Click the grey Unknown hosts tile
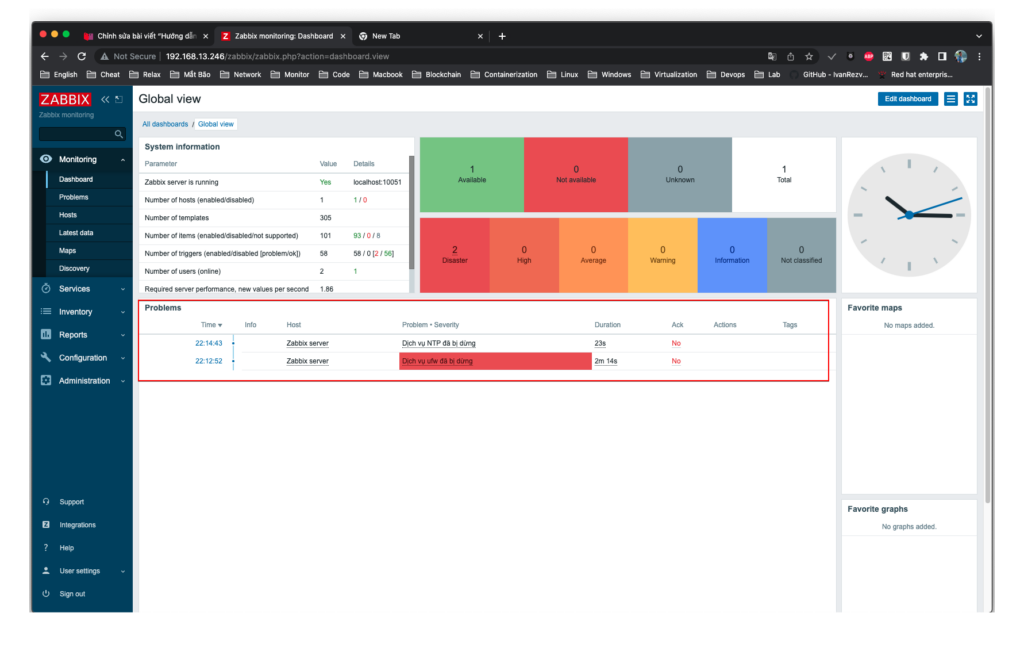 pos(680,174)
